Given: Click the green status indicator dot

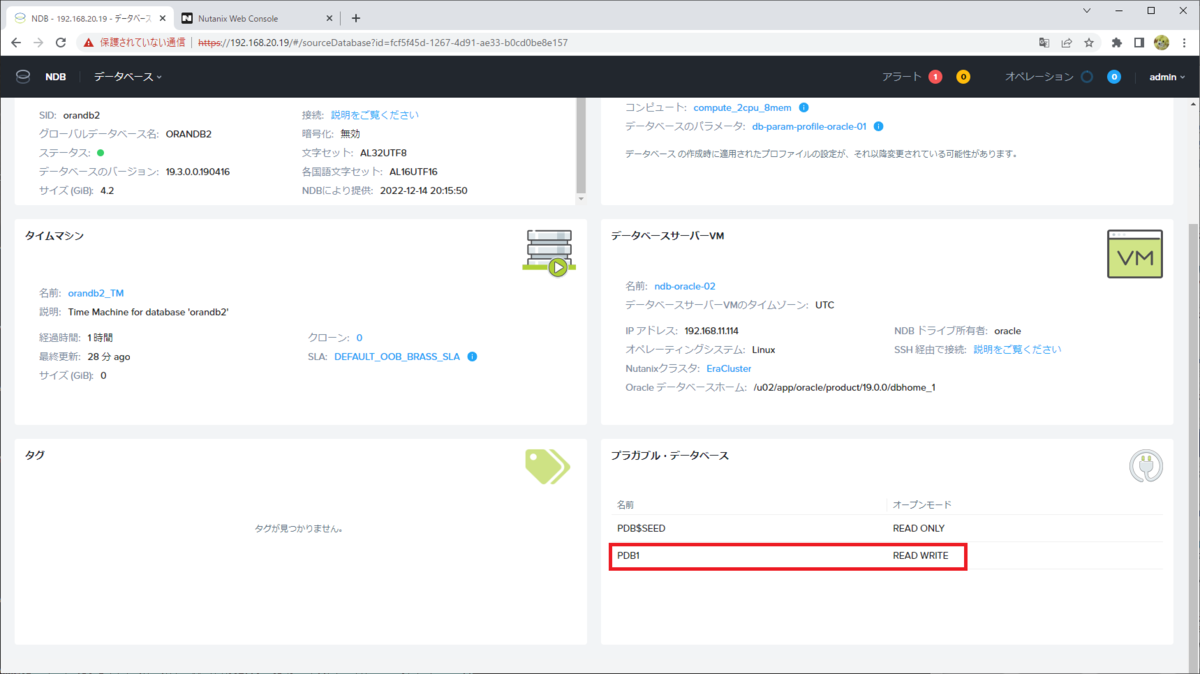Looking at the screenshot, I should [100, 153].
